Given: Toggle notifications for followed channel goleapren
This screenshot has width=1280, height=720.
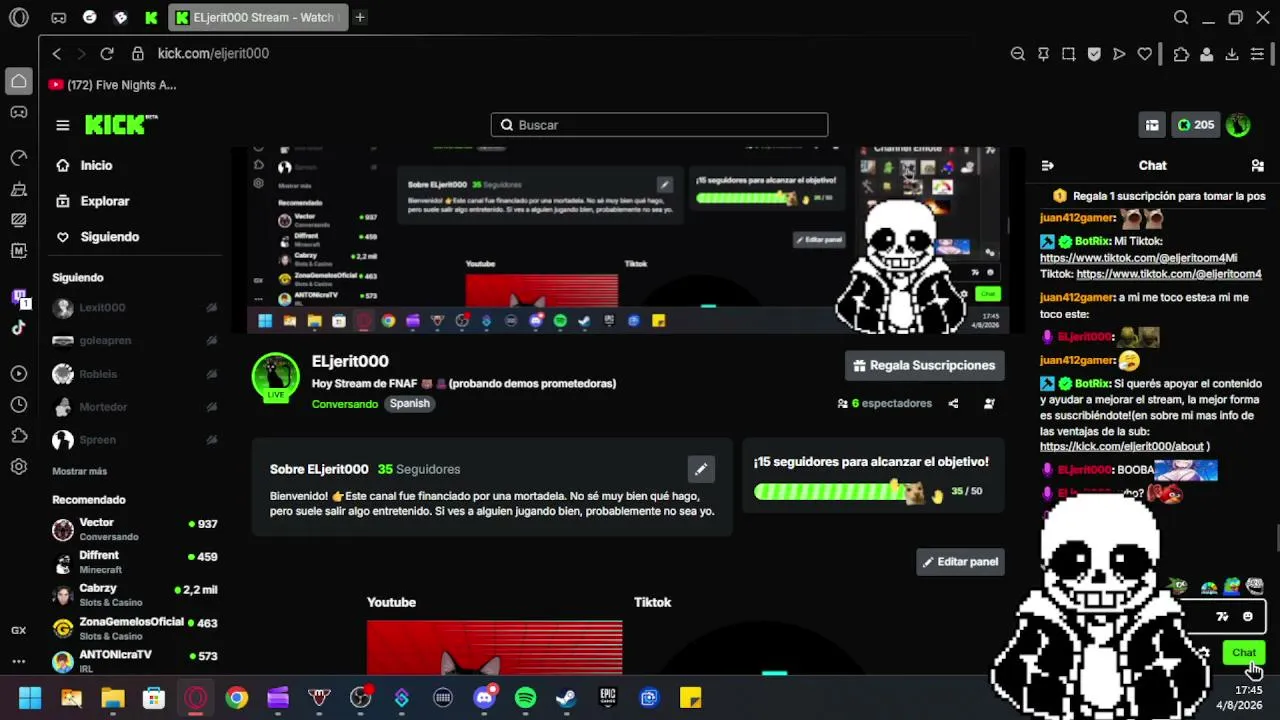Looking at the screenshot, I should coord(211,341).
